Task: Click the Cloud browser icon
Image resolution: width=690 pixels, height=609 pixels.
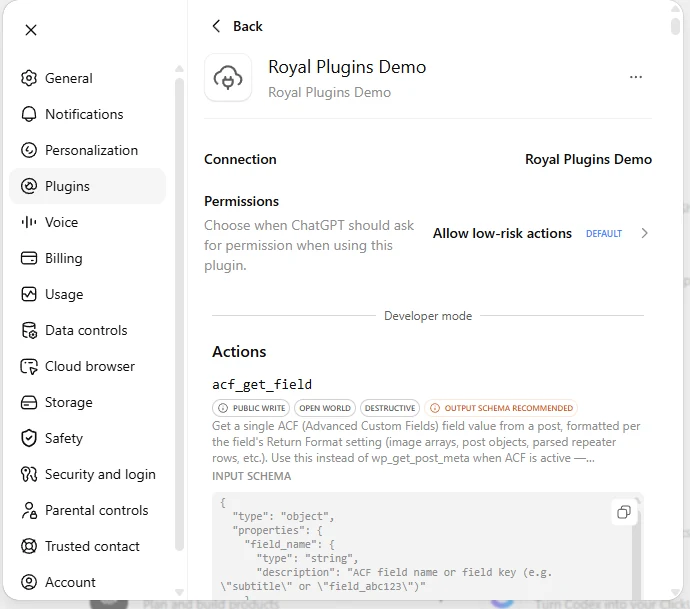Action: tap(29, 366)
